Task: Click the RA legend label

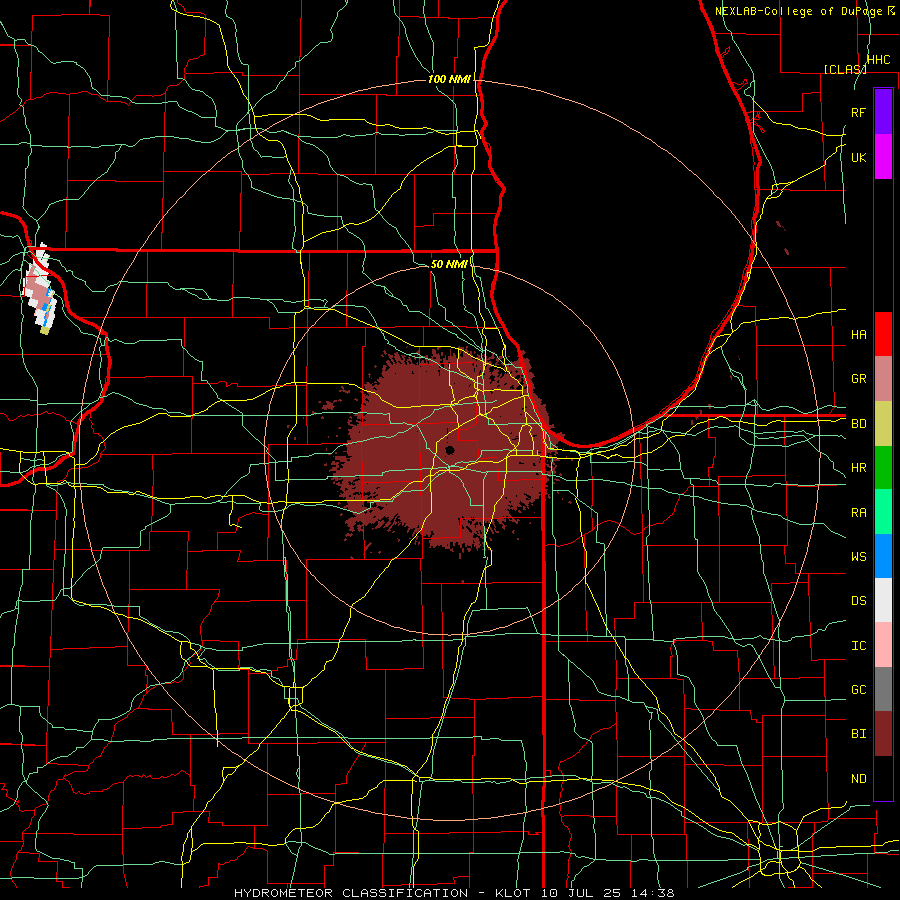Action: tap(858, 512)
